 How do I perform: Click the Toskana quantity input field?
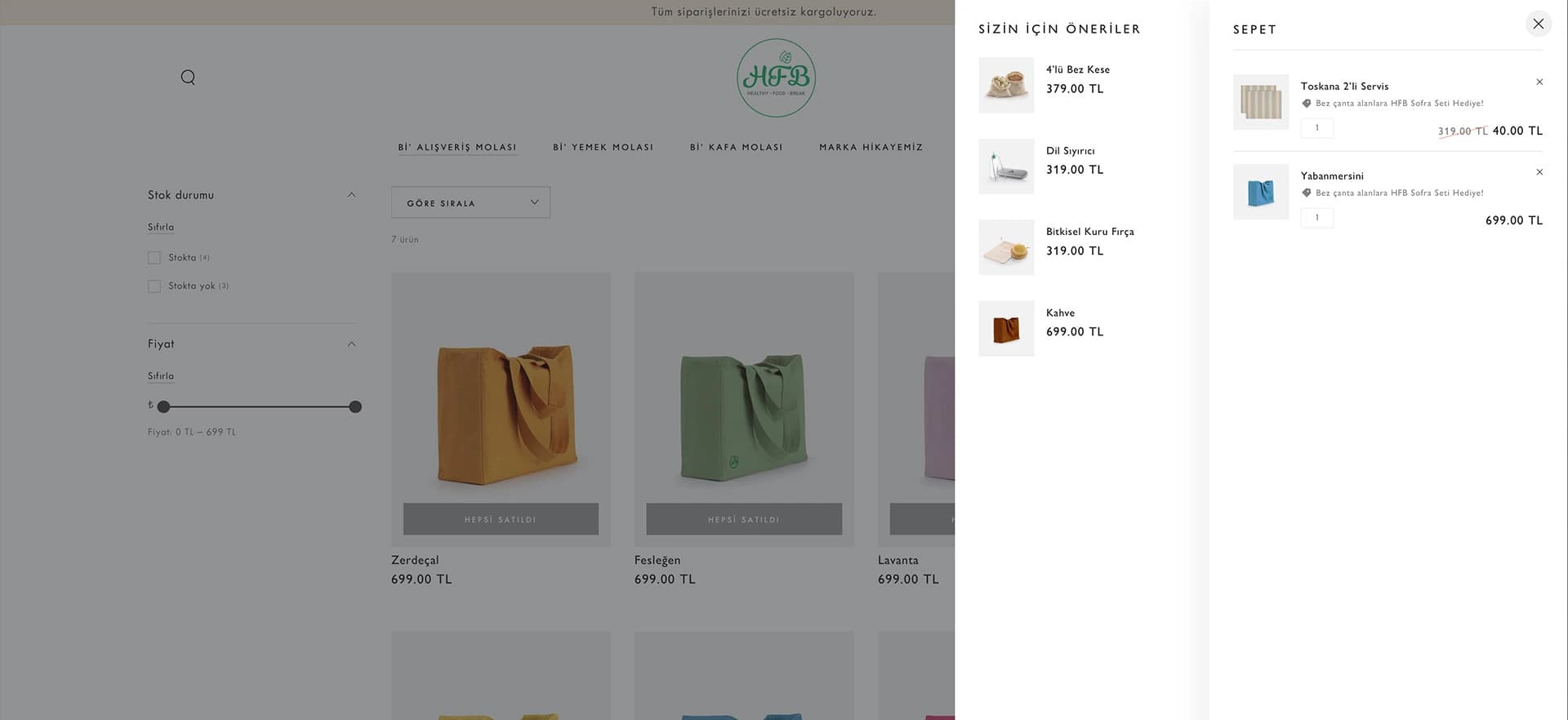coord(1317,128)
